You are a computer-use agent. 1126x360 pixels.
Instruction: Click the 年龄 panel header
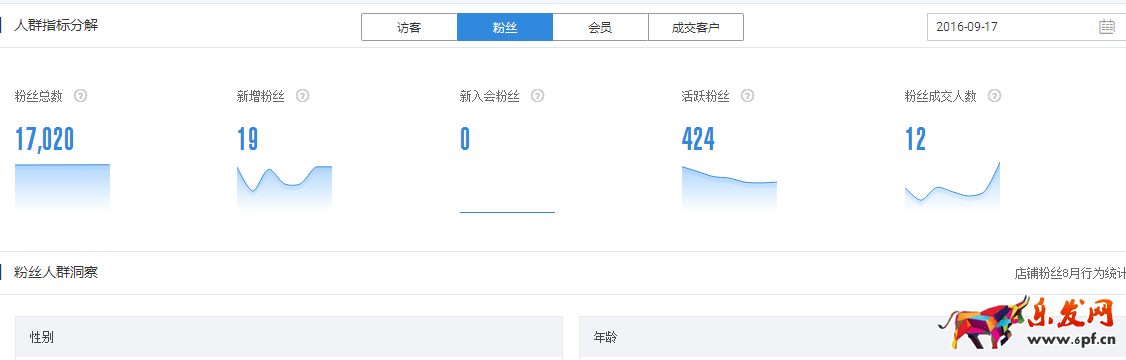852,336
